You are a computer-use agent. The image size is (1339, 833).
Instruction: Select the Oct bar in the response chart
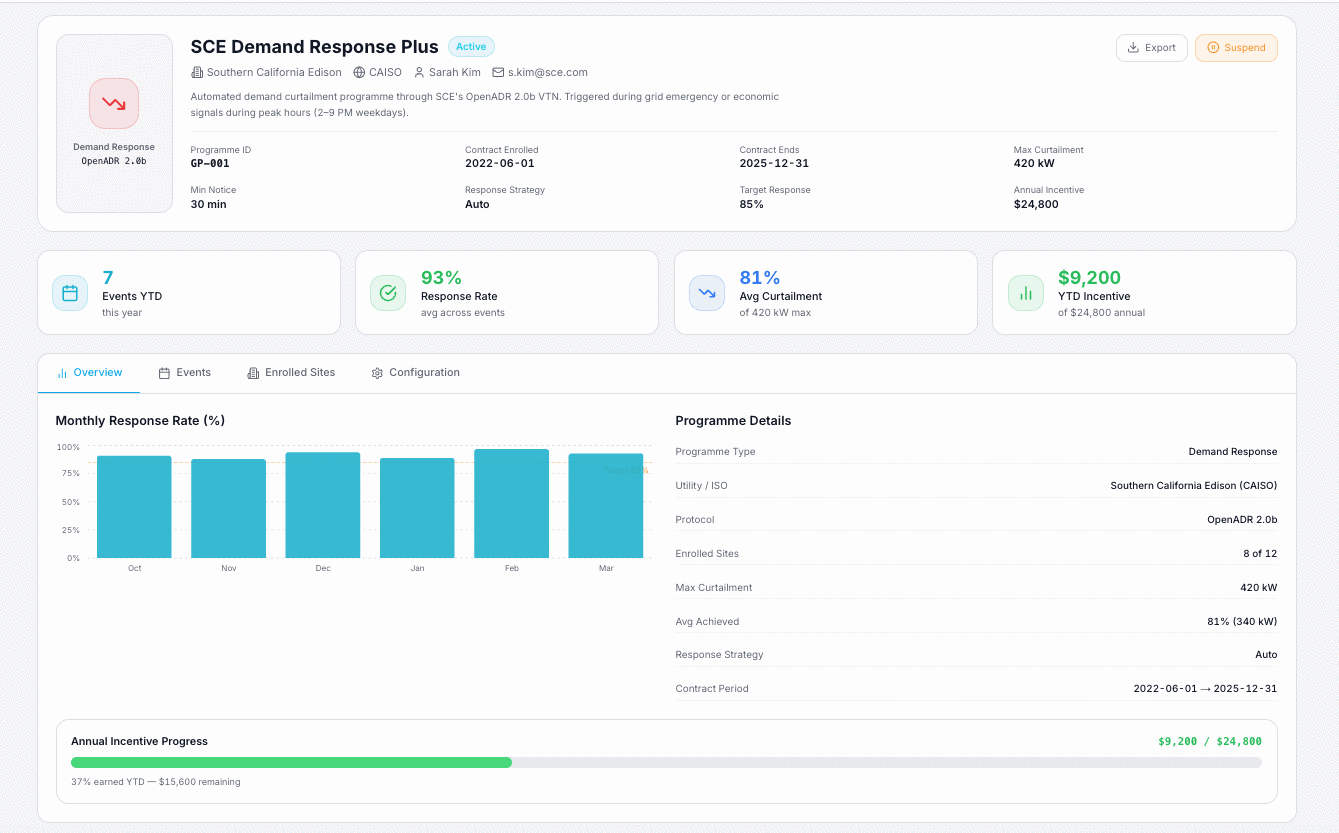[134, 507]
